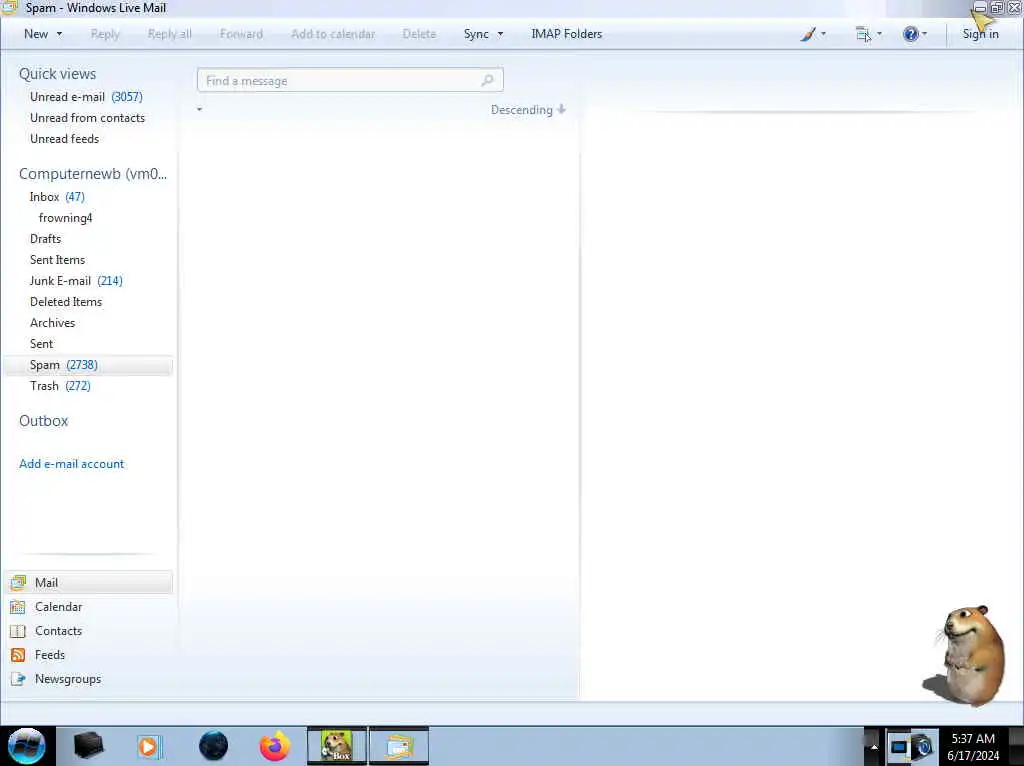Image resolution: width=1024 pixels, height=766 pixels.
Task: Click the 3D hamster desktop character
Action: click(x=965, y=656)
